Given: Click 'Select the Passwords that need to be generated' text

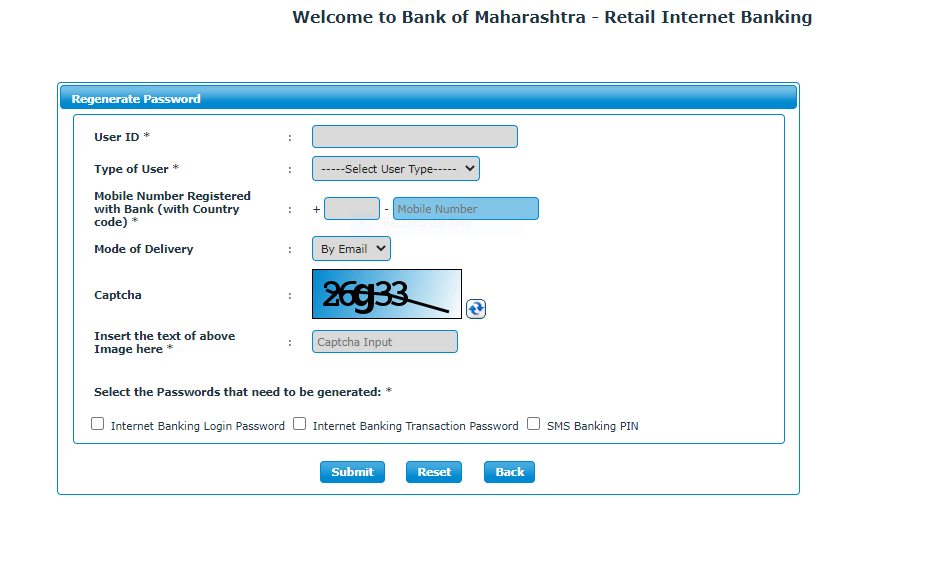Looking at the screenshot, I should (243, 392).
